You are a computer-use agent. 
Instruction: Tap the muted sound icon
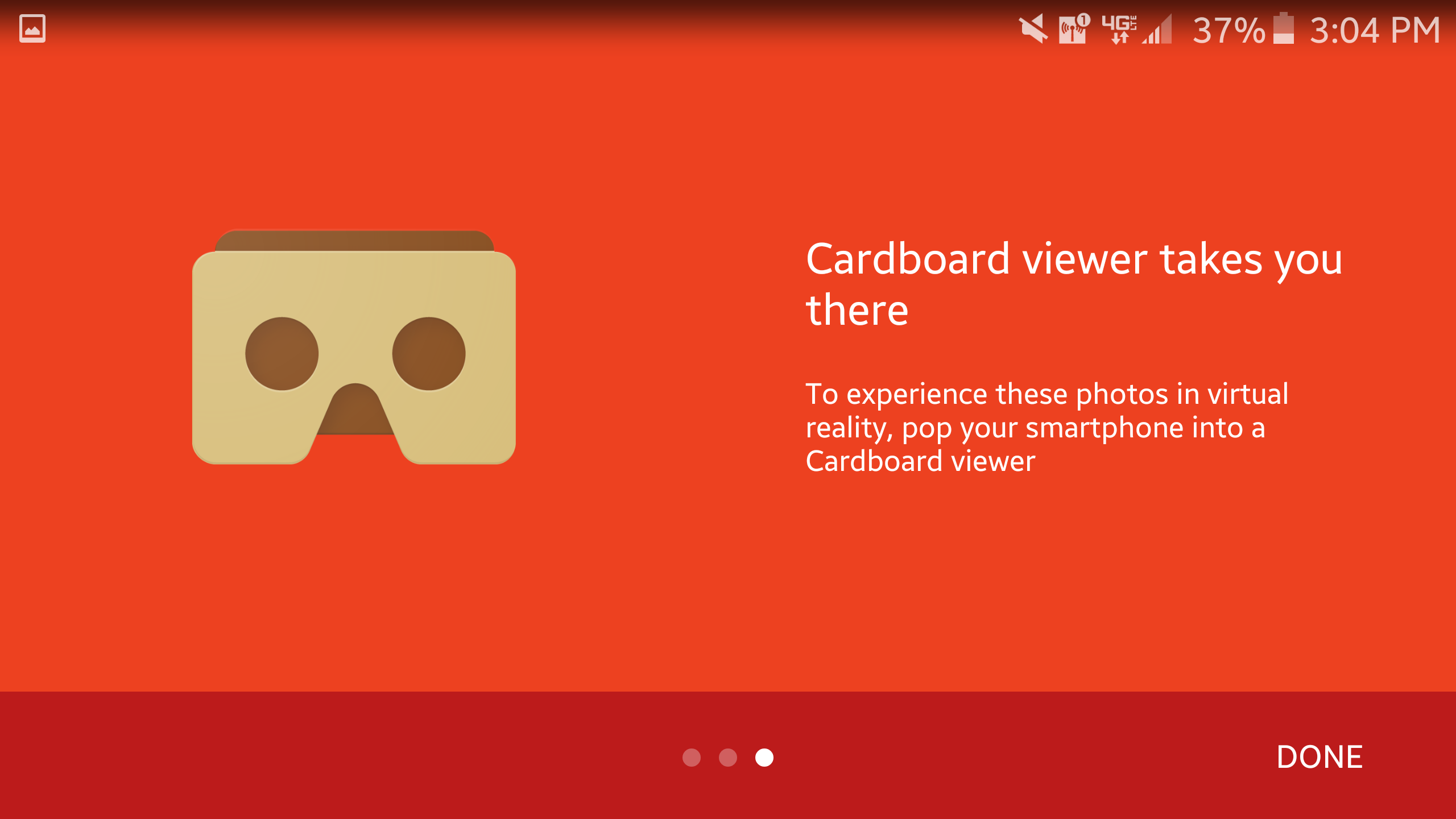[1032, 28]
